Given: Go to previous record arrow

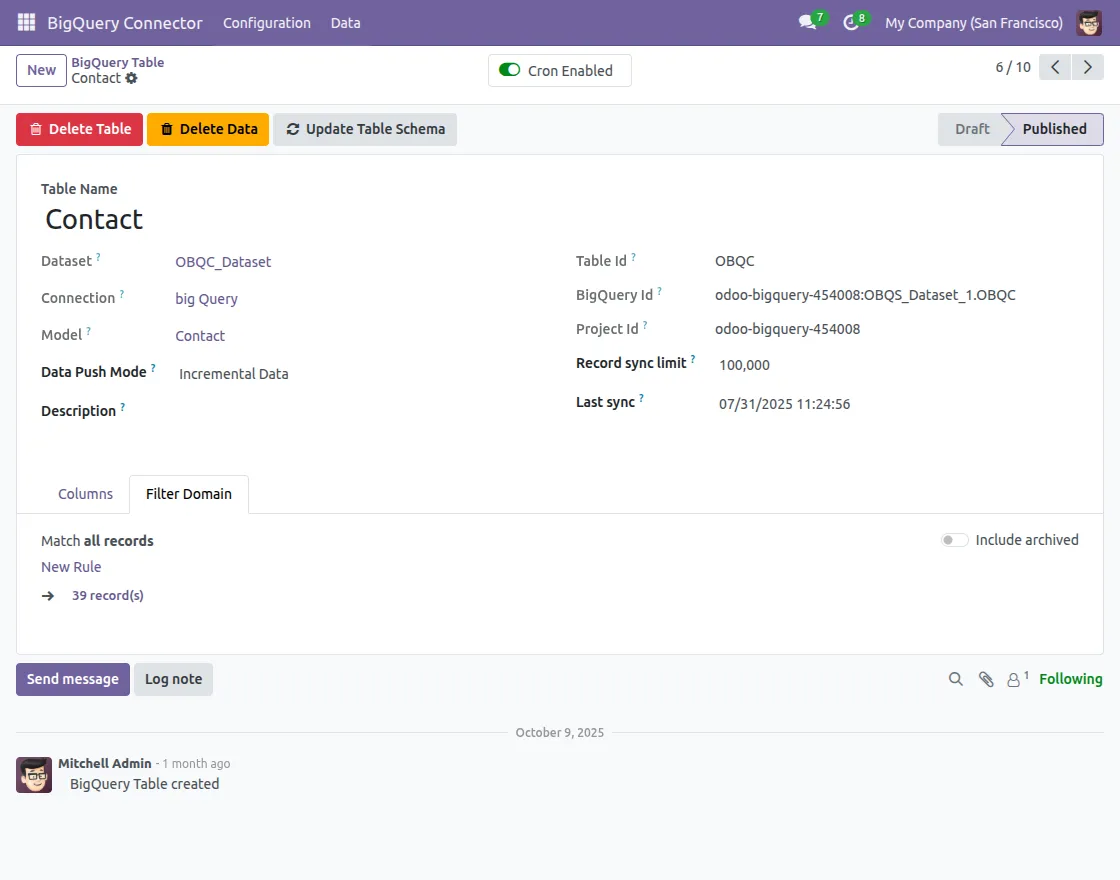Looking at the screenshot, I should point(1055,67).
